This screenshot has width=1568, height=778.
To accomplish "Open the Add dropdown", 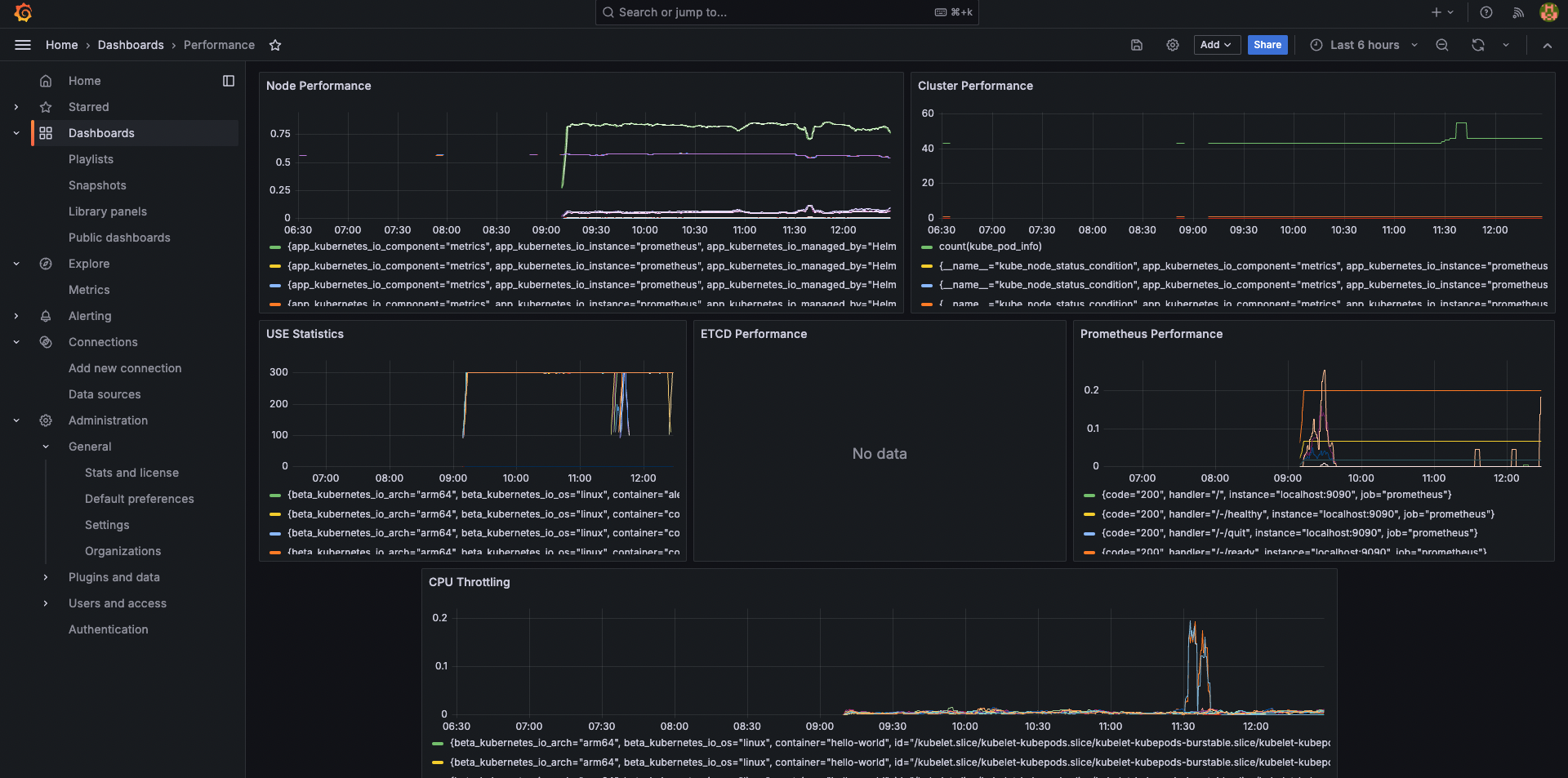I will click(1217, 45).
